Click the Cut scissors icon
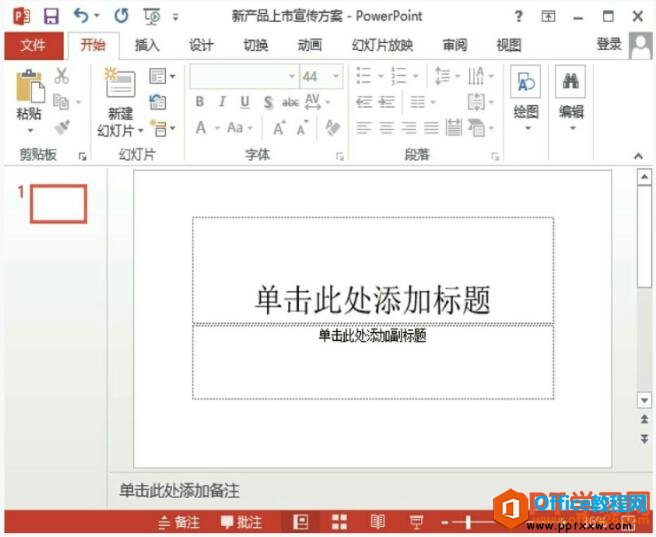This screenshot has height=537, width=656. point(62,76)
